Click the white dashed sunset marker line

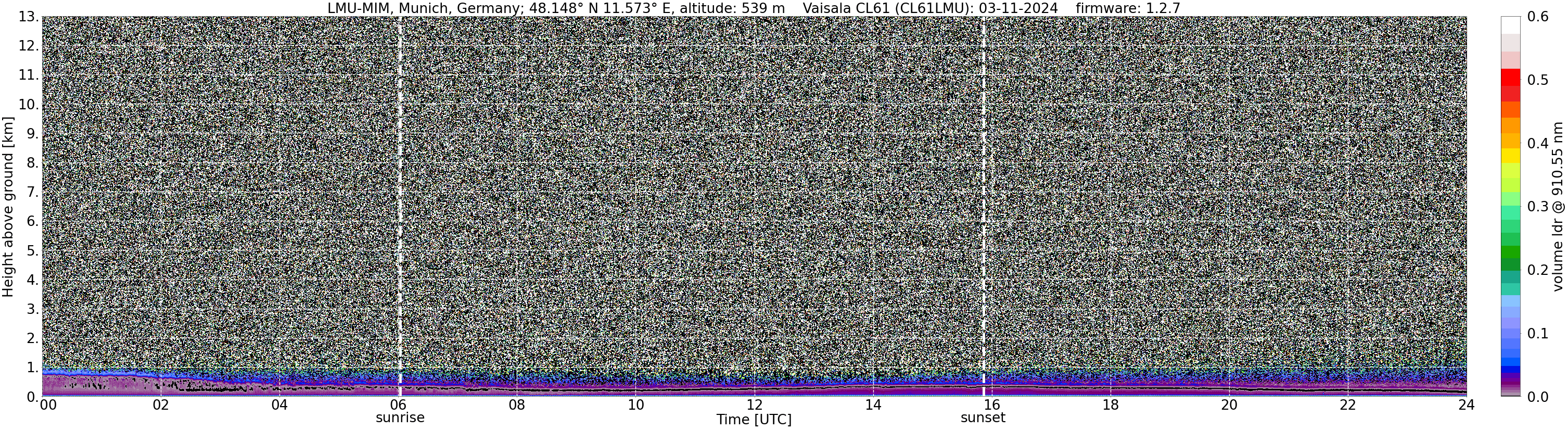pos(984,207)
